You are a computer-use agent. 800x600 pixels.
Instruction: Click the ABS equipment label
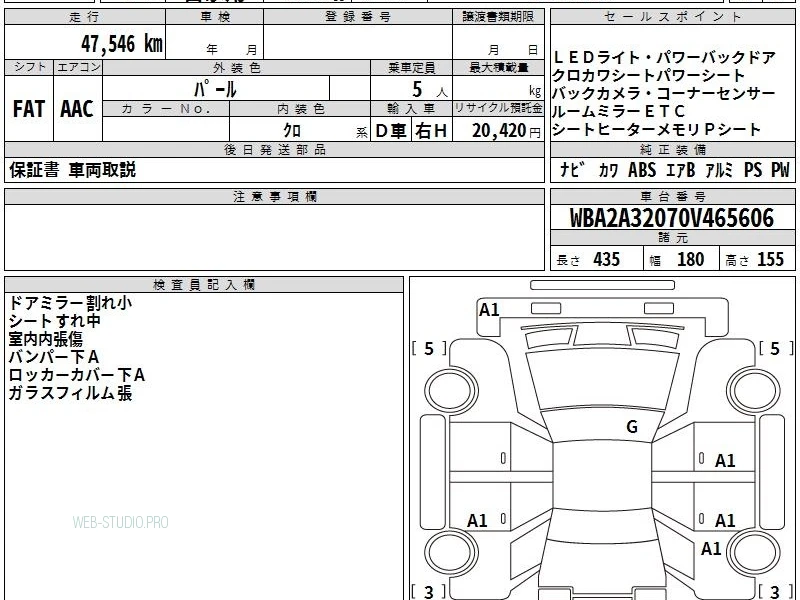642,170
